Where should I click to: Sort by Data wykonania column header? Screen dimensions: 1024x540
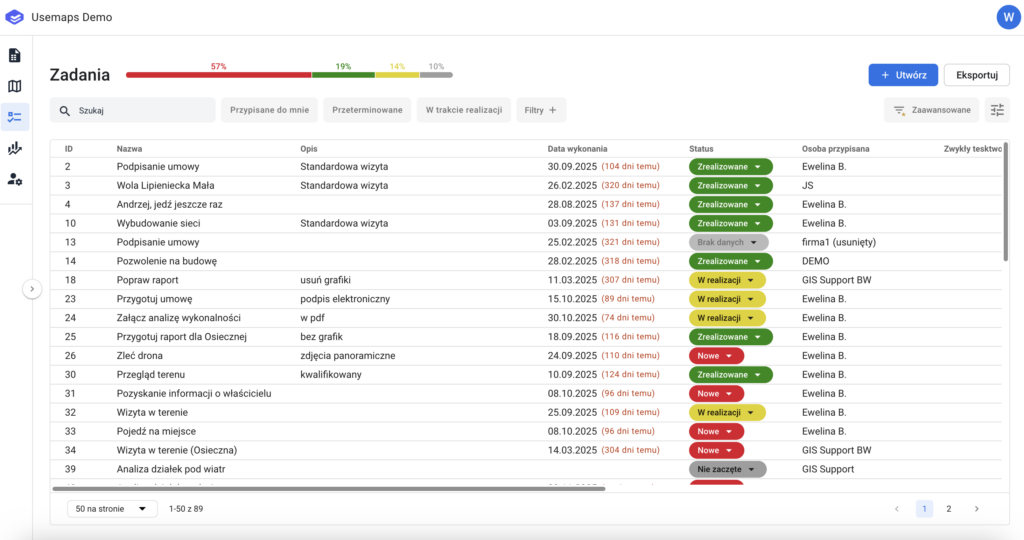coord(577,149)
